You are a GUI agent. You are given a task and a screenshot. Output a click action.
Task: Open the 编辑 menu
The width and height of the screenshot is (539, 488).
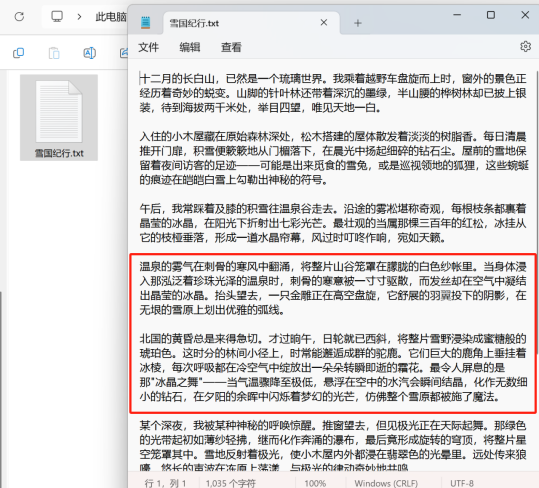tap(190, 47)
